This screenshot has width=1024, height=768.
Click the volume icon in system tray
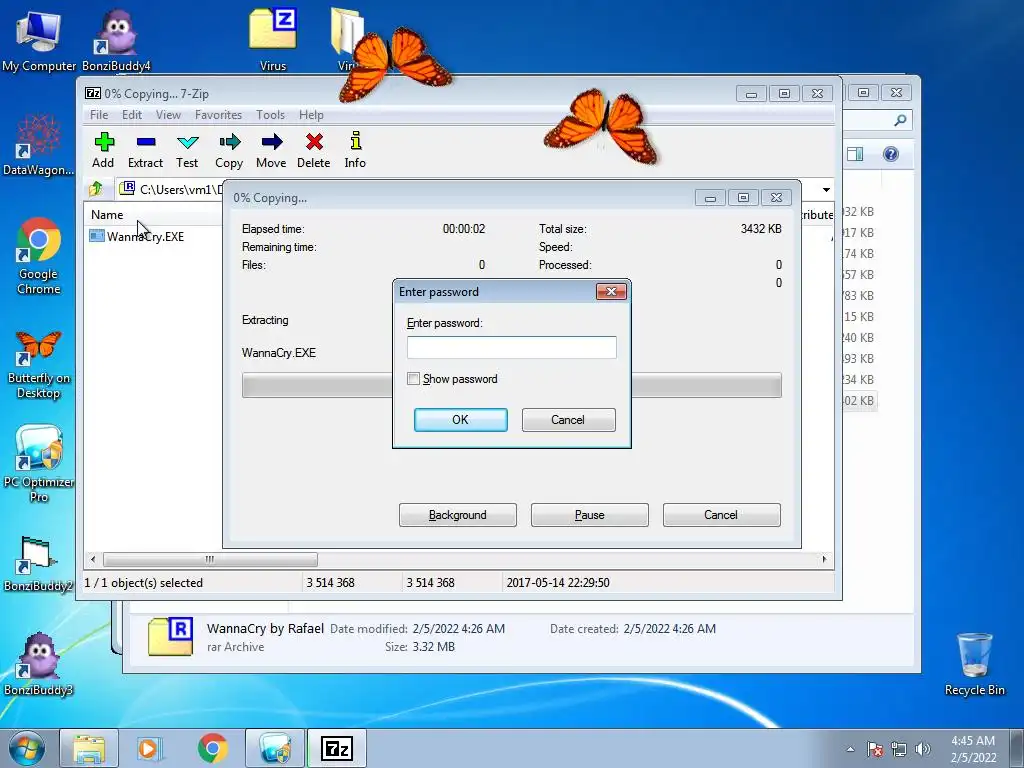(x=923, y=749)
